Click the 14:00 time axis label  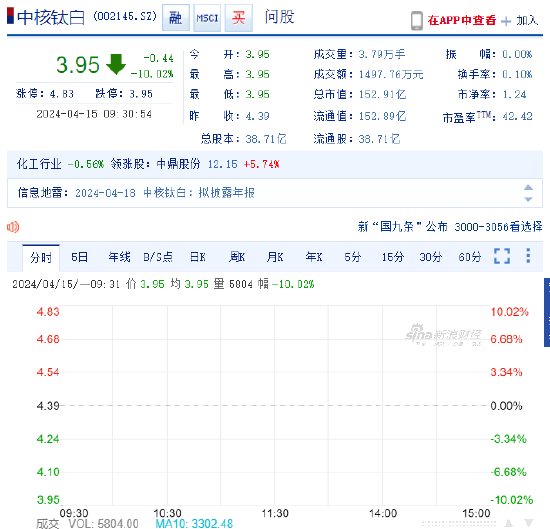pos(383,513)
